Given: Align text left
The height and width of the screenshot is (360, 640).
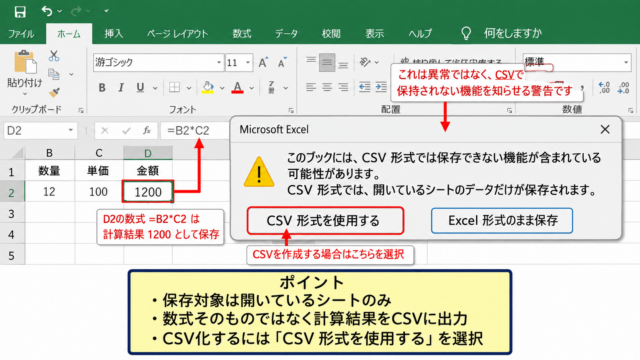Looking at the screenshot, I should click(x=311, y=87).
